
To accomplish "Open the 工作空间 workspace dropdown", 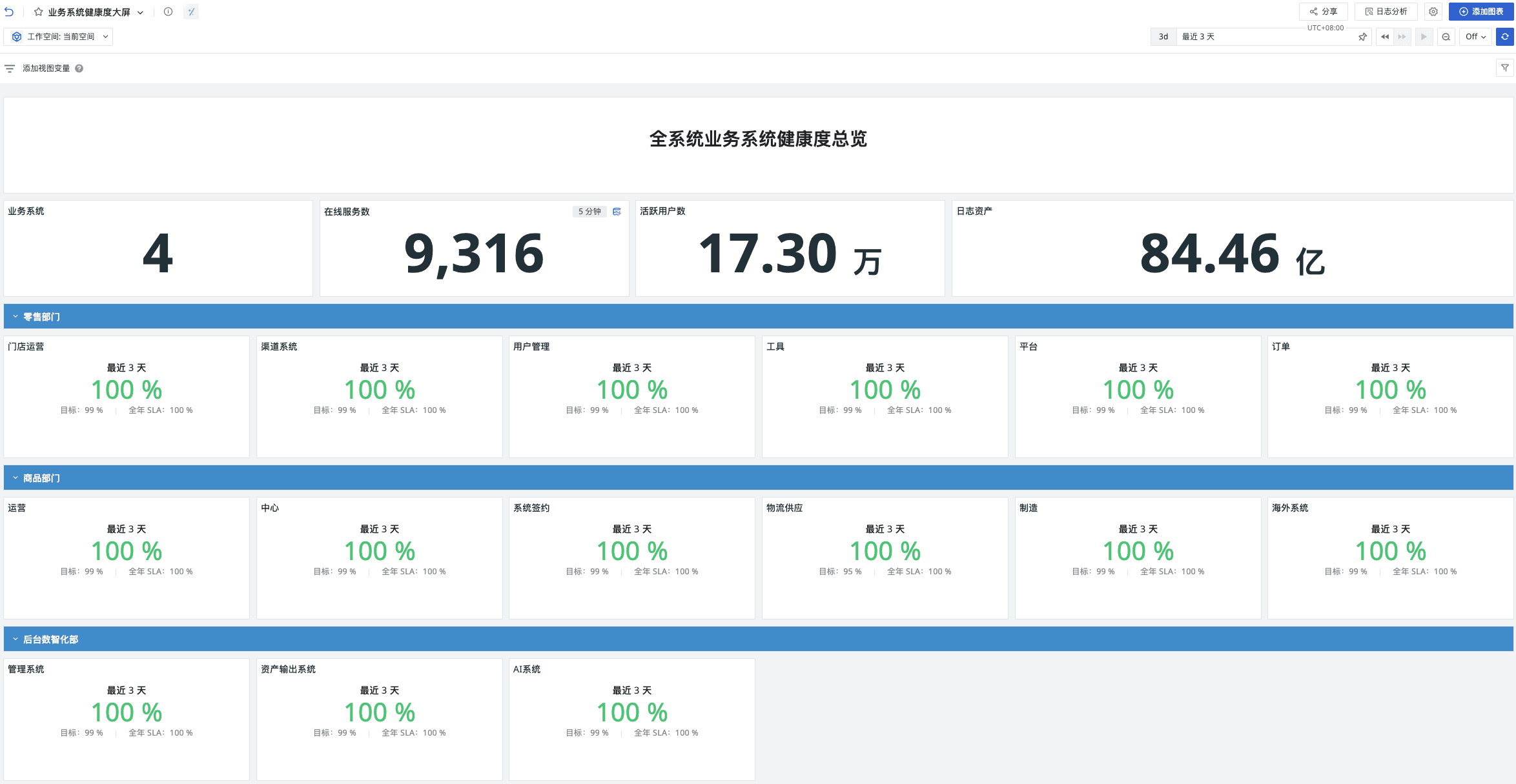I will [59, 37].
